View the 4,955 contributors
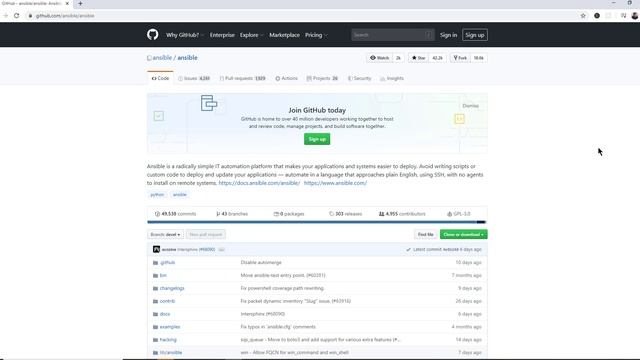 point(402,214)
